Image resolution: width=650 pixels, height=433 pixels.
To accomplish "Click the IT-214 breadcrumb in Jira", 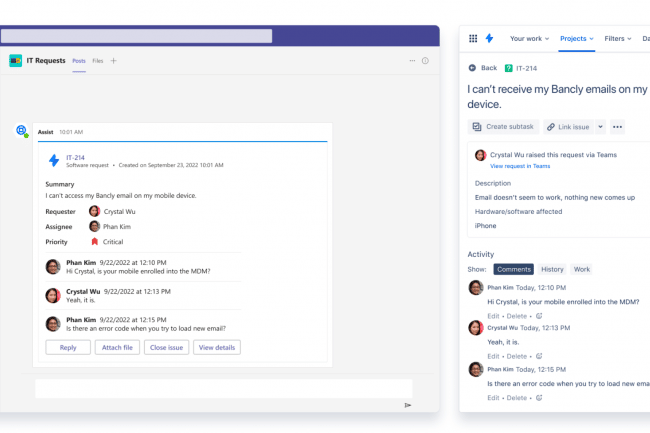I will (526, 68).
